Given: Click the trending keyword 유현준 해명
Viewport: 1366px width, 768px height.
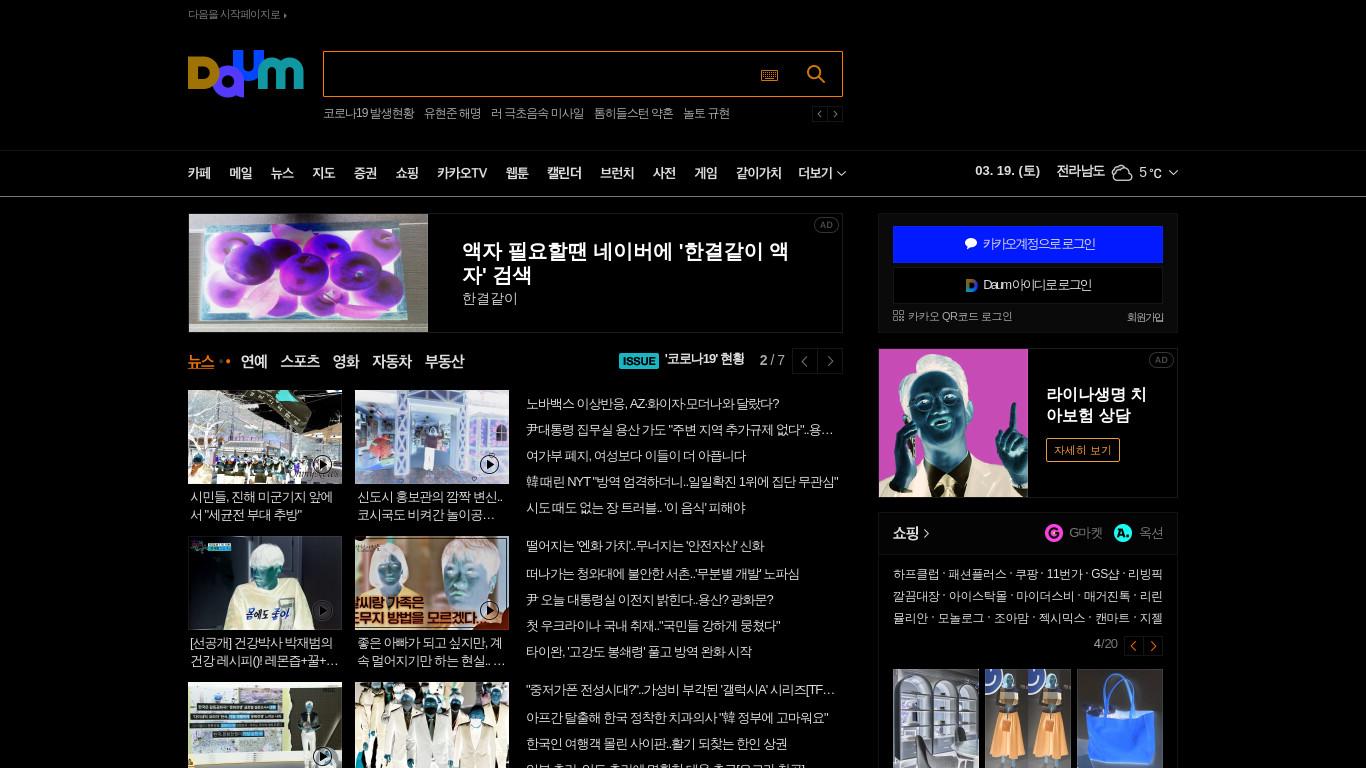Looking at the screenshot, I should [x=452, y=114].
